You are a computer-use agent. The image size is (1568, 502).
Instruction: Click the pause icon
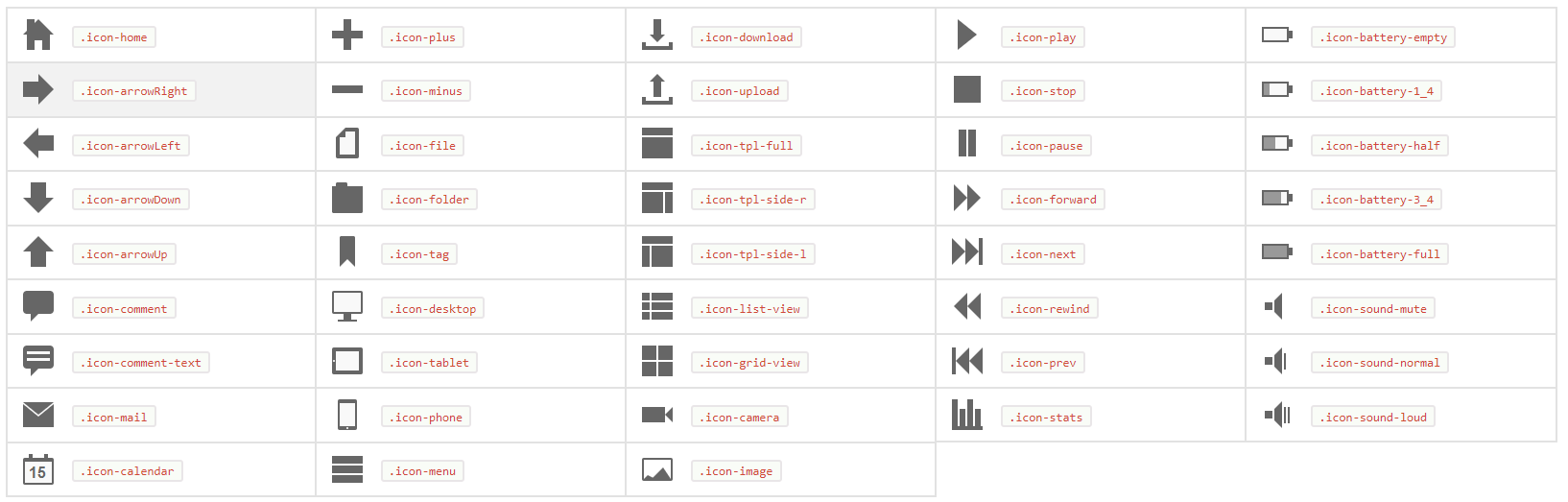[x=967, y=144]
